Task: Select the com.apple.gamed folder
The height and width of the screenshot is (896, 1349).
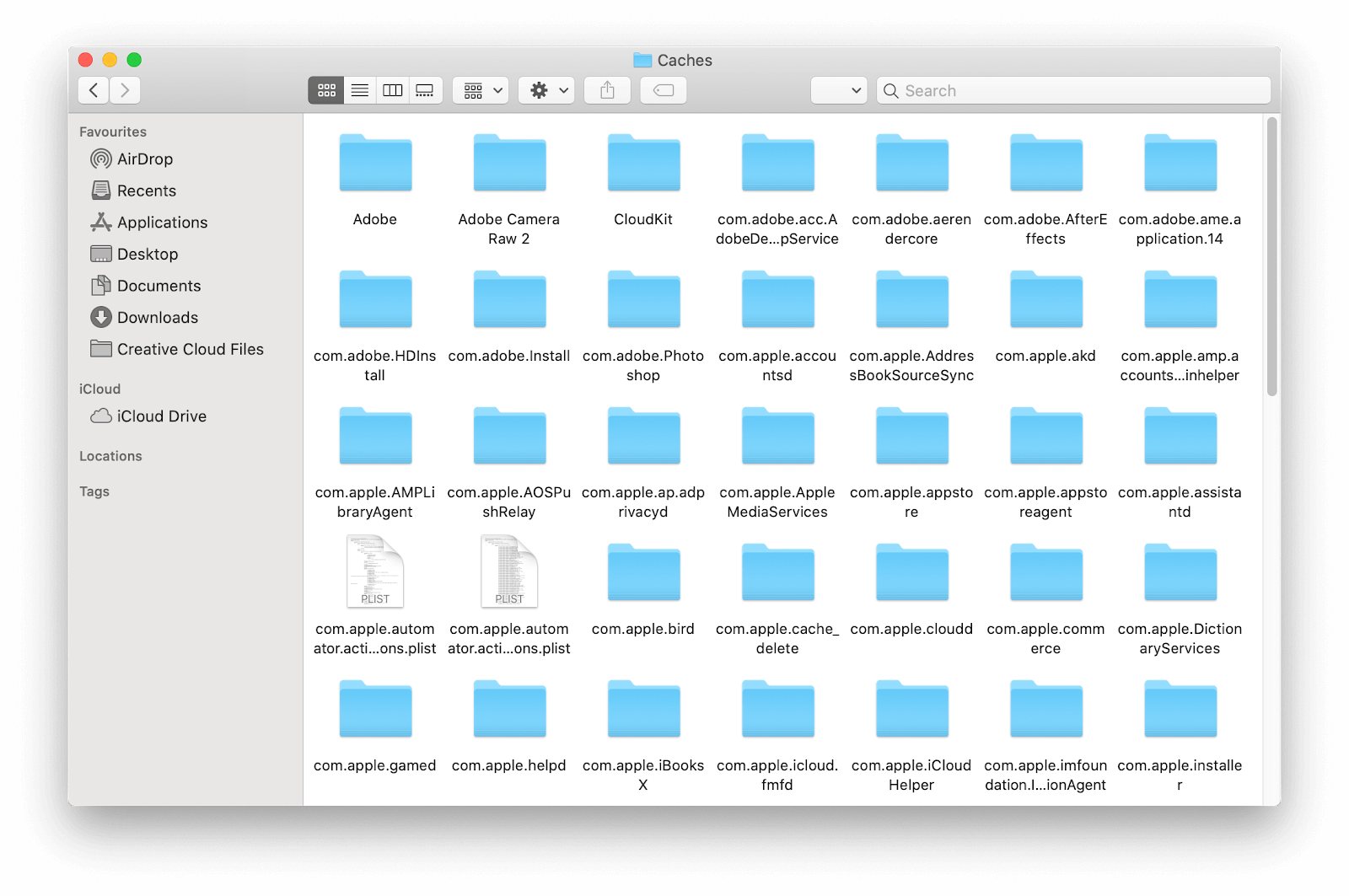Action: click(375, 710)
